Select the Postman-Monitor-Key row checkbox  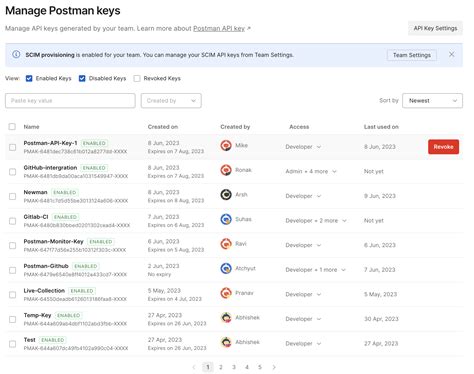point(12,245)
